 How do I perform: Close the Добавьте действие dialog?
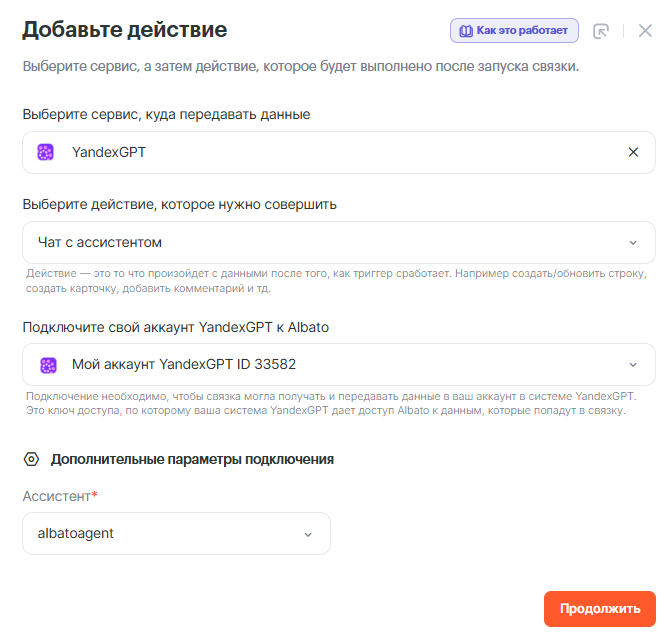tap(645, 31)
